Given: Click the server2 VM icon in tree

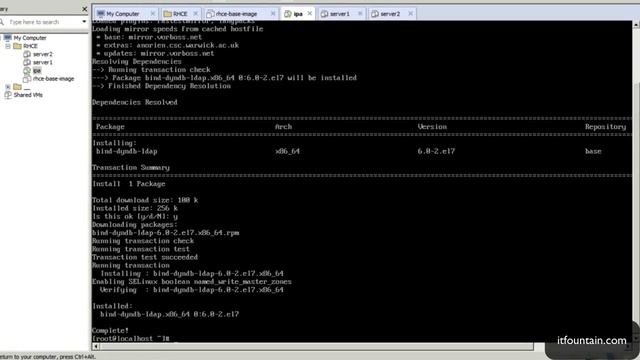Looking at the screenshot, I should [27, 54].
